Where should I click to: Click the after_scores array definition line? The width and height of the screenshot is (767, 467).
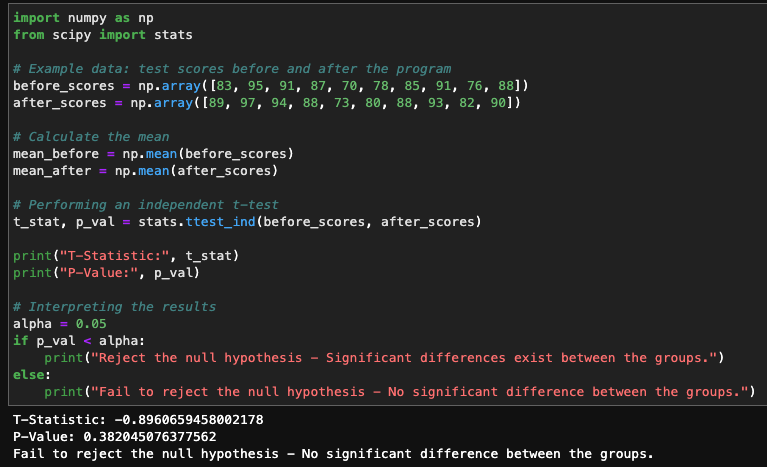267,103
